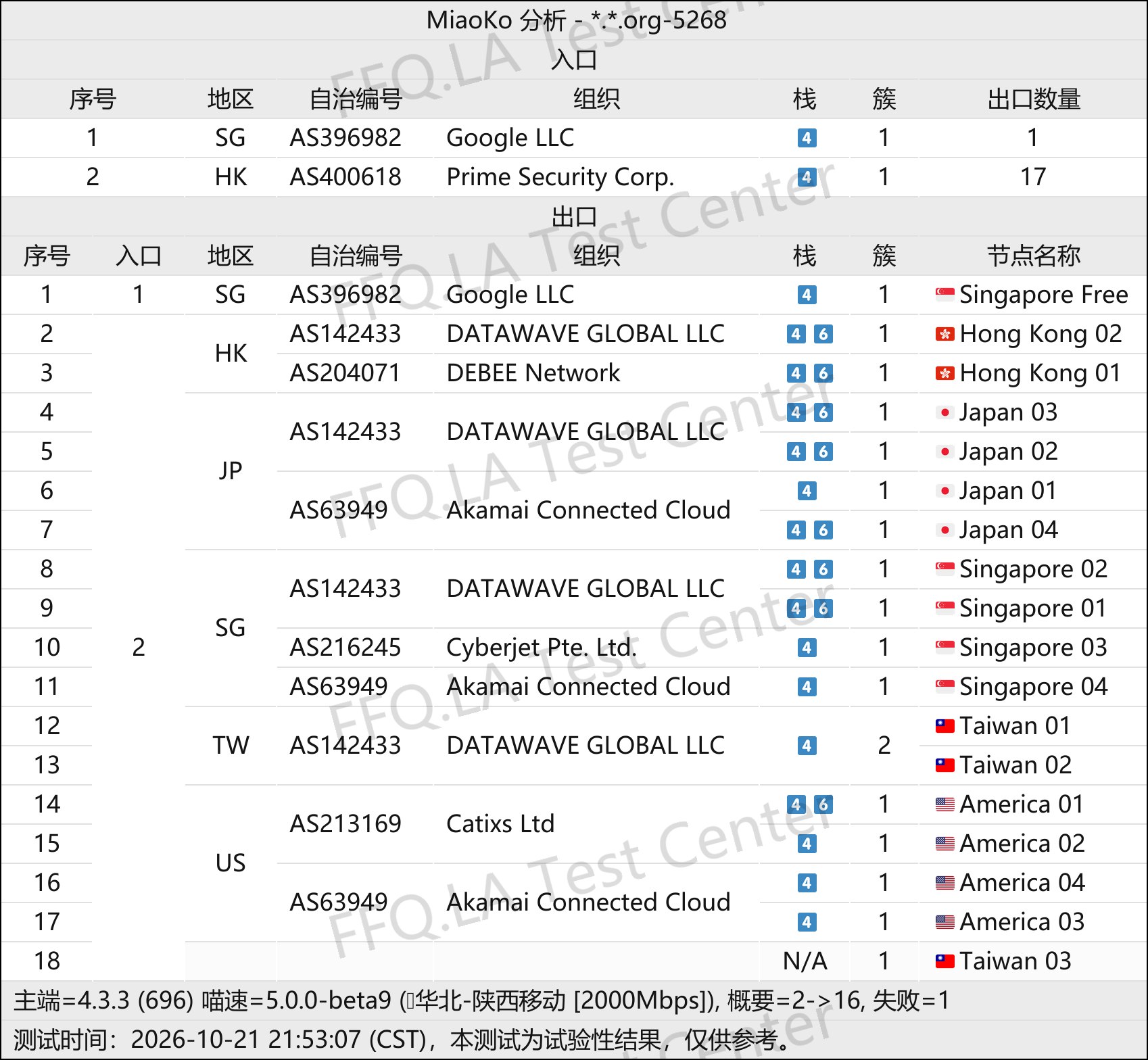Click the Singapore flag beside Singapore 03
Image resolution: width=1148 pixels, height=1060 pixels.
pos(944,648)
